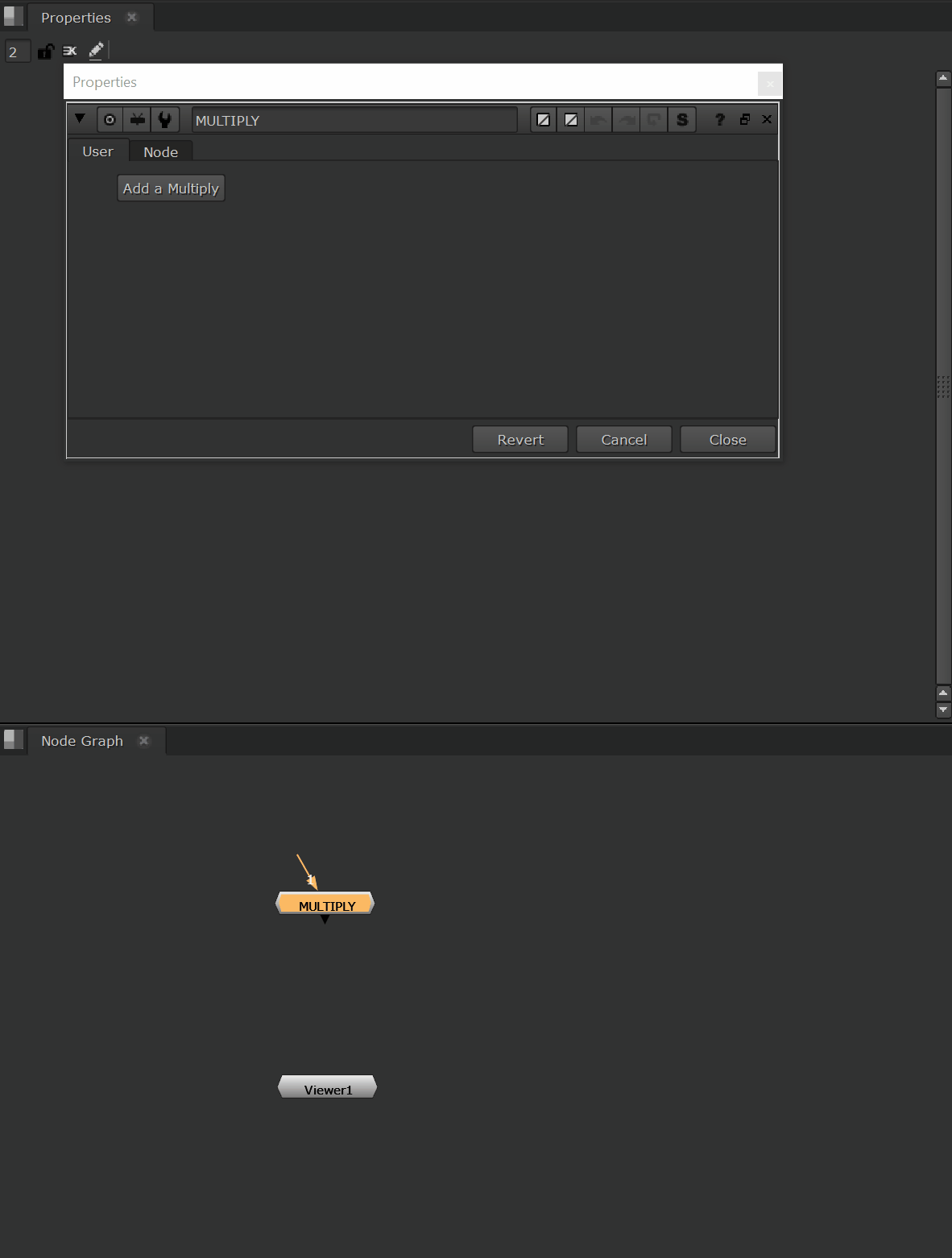Switch to the Node tab
This screenshot has width=952, height=1258.
pyautogui.click(x=160, y=152)
